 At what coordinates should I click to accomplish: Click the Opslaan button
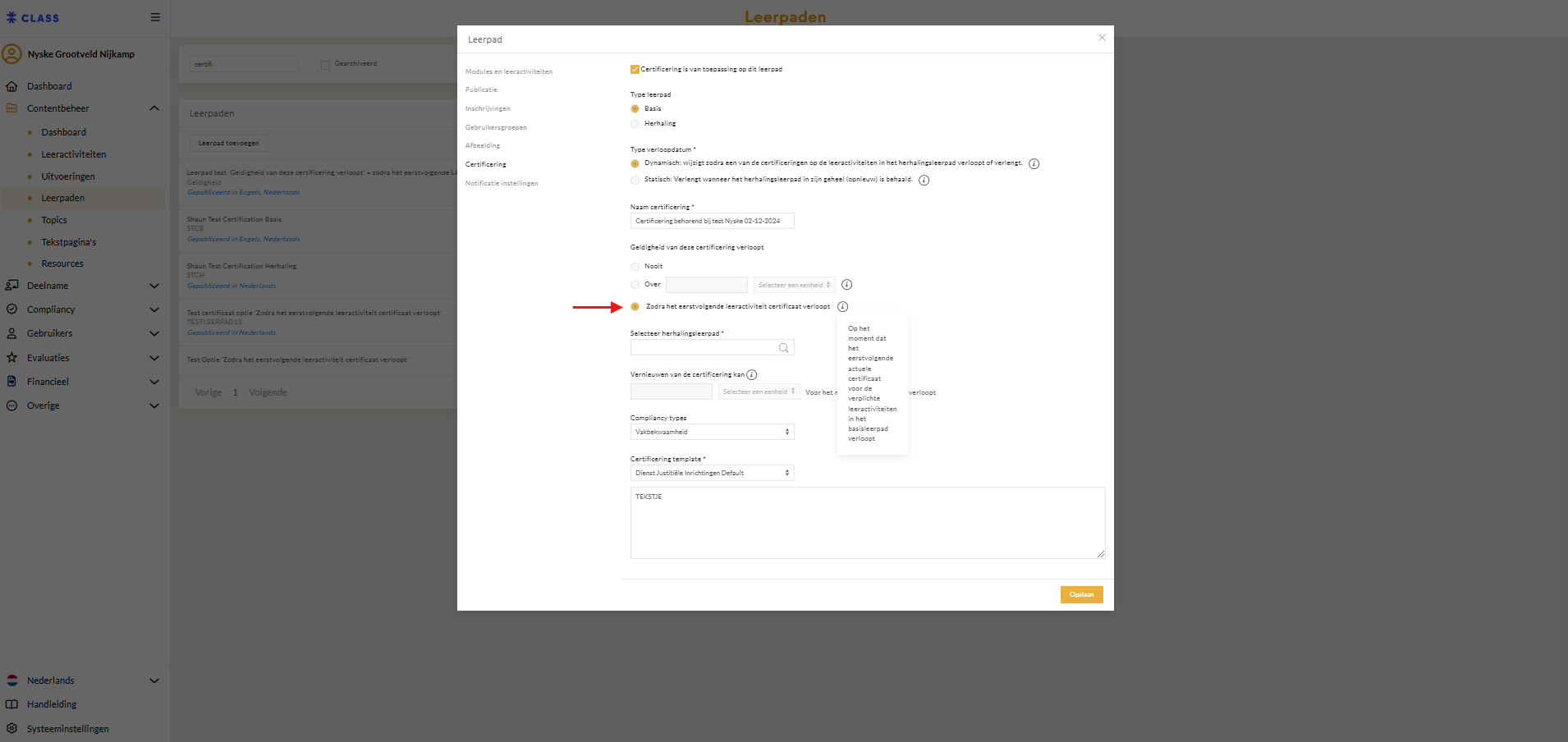(1081, 594)
